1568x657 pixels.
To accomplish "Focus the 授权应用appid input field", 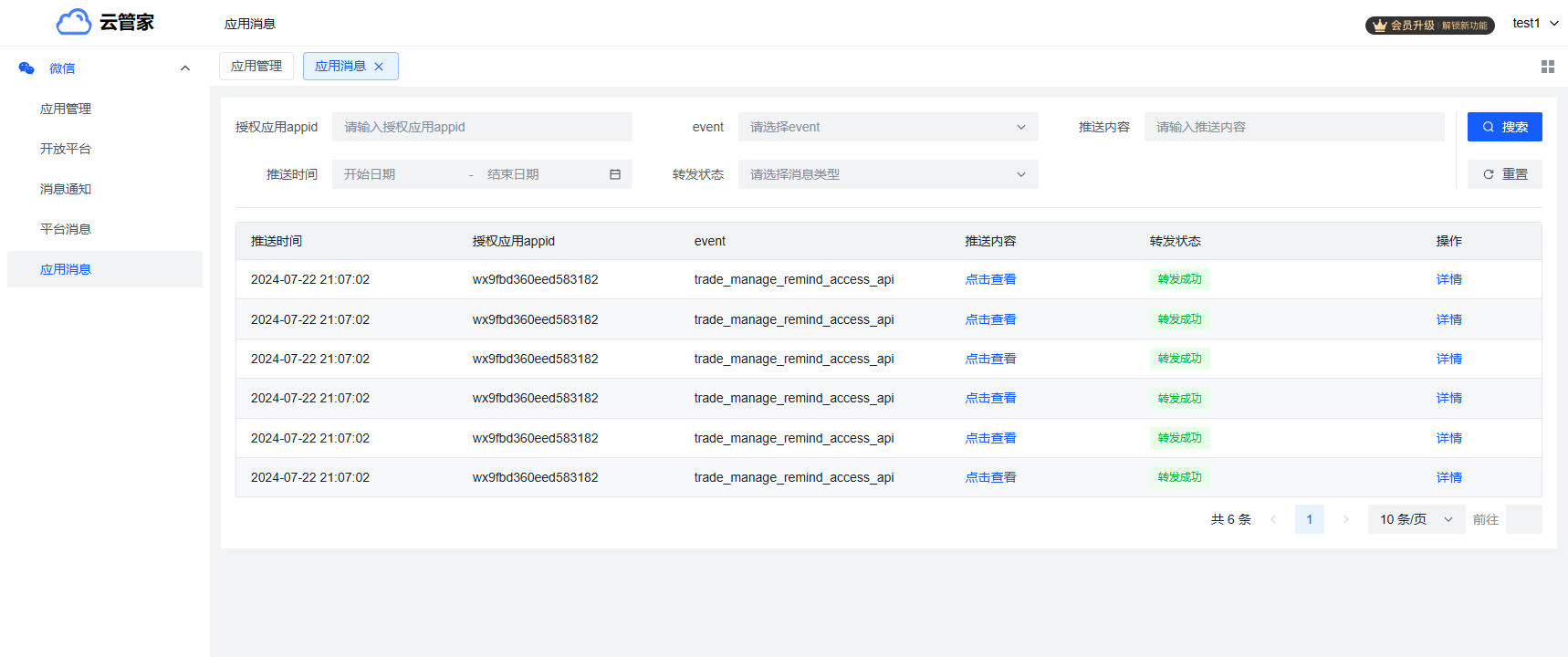I will (x=482, y=127).
